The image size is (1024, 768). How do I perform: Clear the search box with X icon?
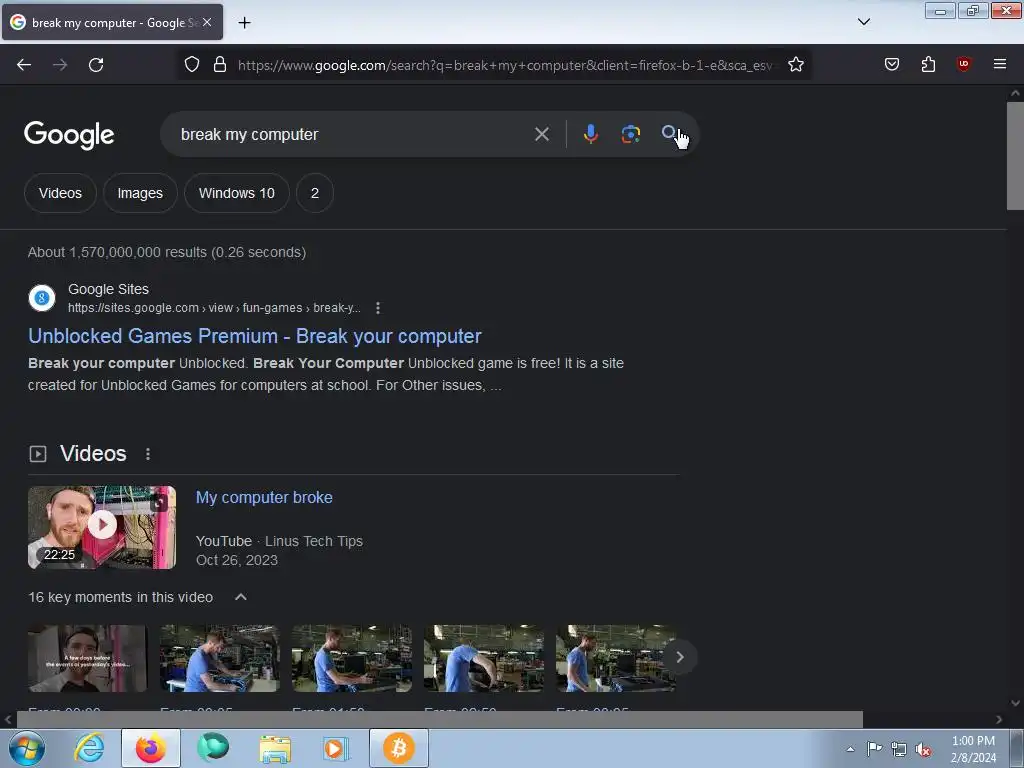coord(541,135)
